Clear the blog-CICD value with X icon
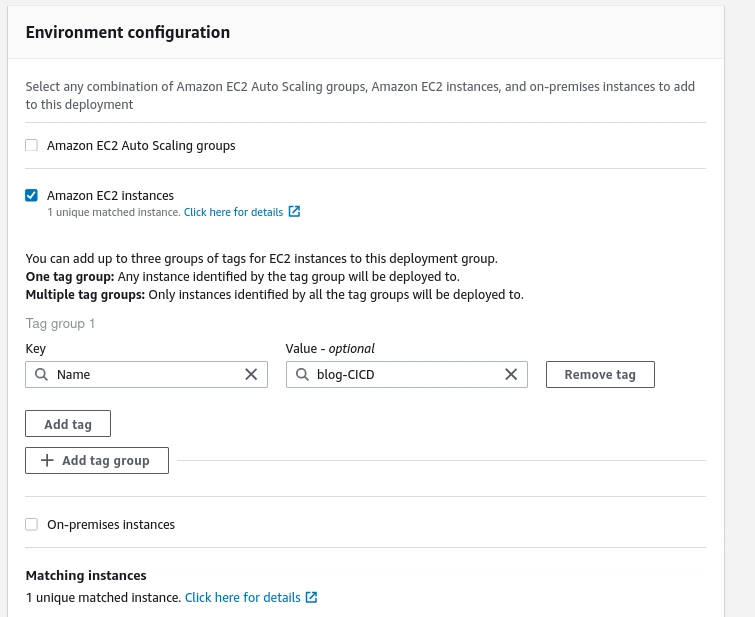The height and width of the screenshot is (617, 755). click(x=511, y=374)
